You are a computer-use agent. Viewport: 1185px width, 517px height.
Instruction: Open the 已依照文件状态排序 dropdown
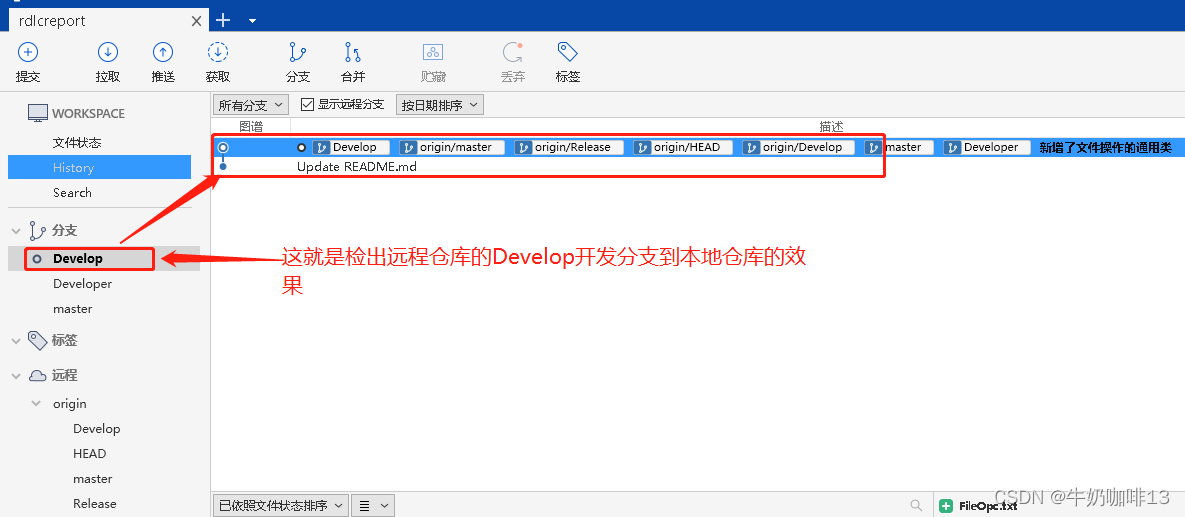click(280, 505)
